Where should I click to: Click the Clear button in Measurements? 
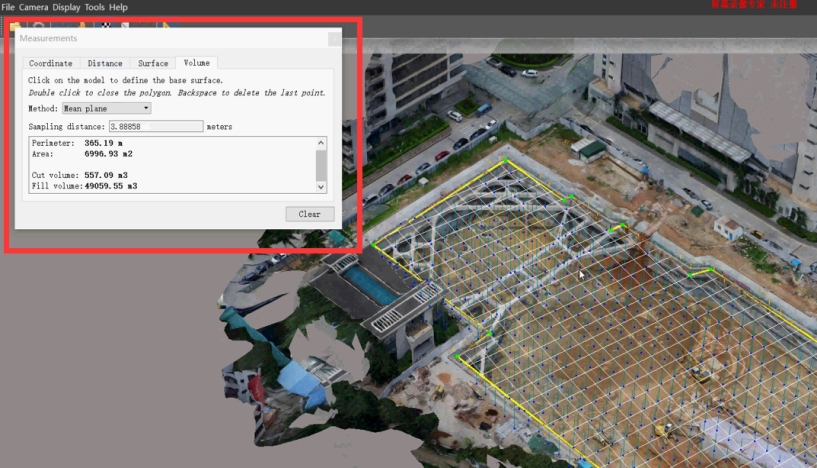(x=310, y=214)
